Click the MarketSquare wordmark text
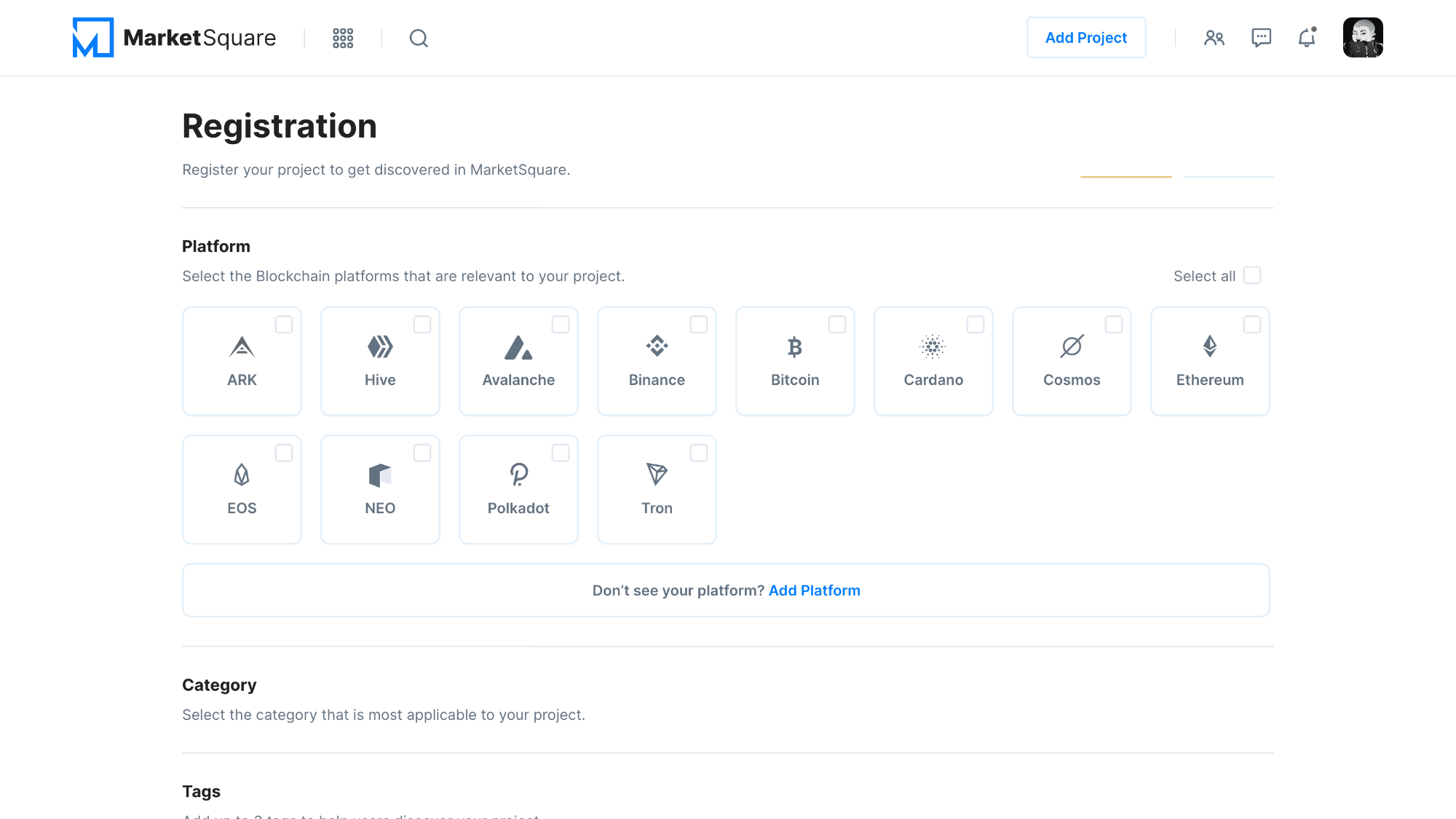 (x=199, y=38)
